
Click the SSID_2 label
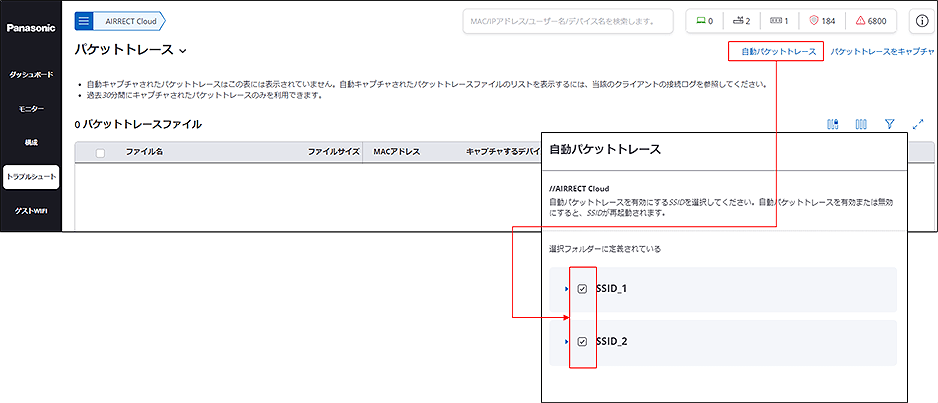point(611,341)
